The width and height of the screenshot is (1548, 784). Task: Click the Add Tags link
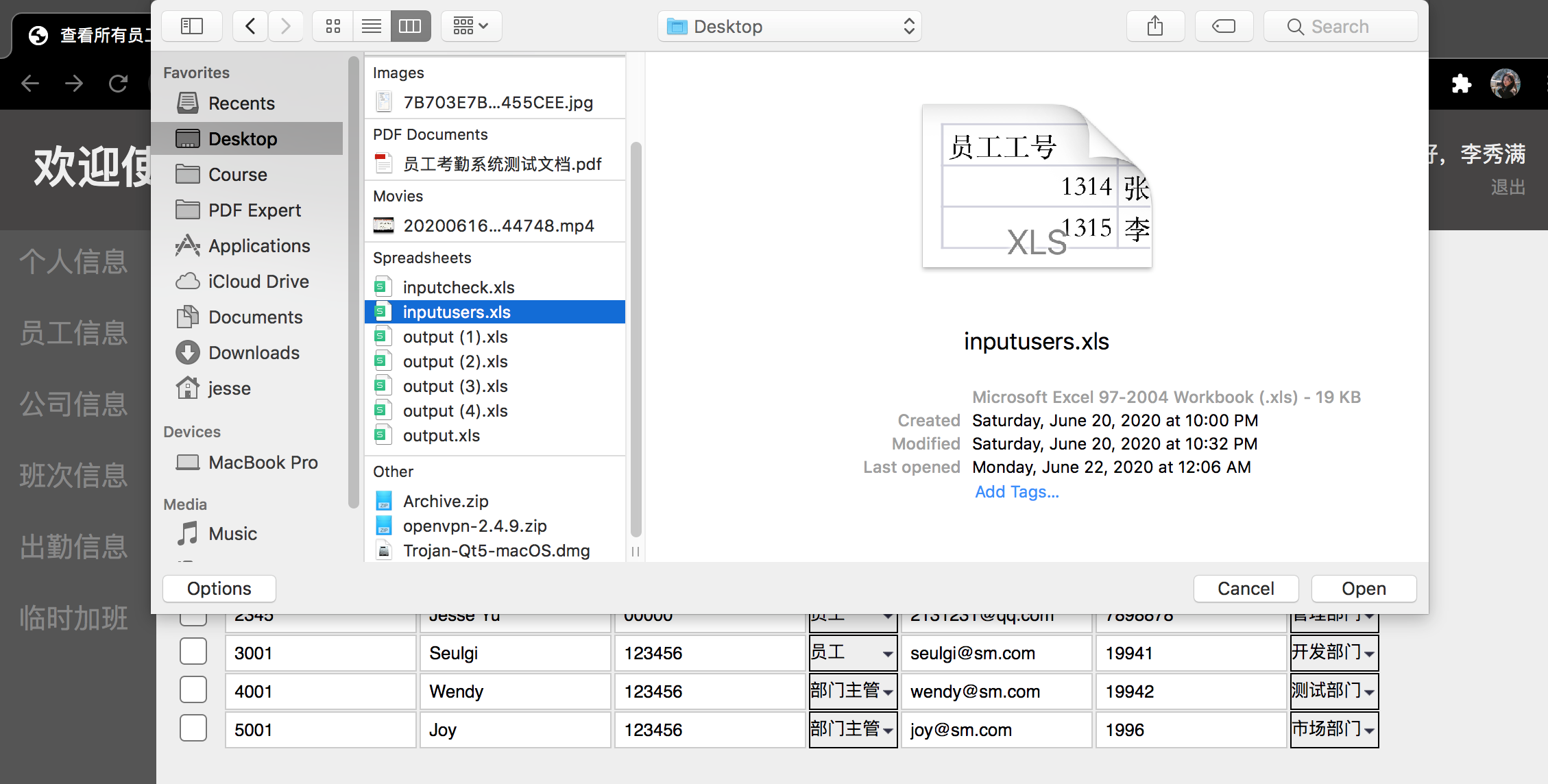1017,492
